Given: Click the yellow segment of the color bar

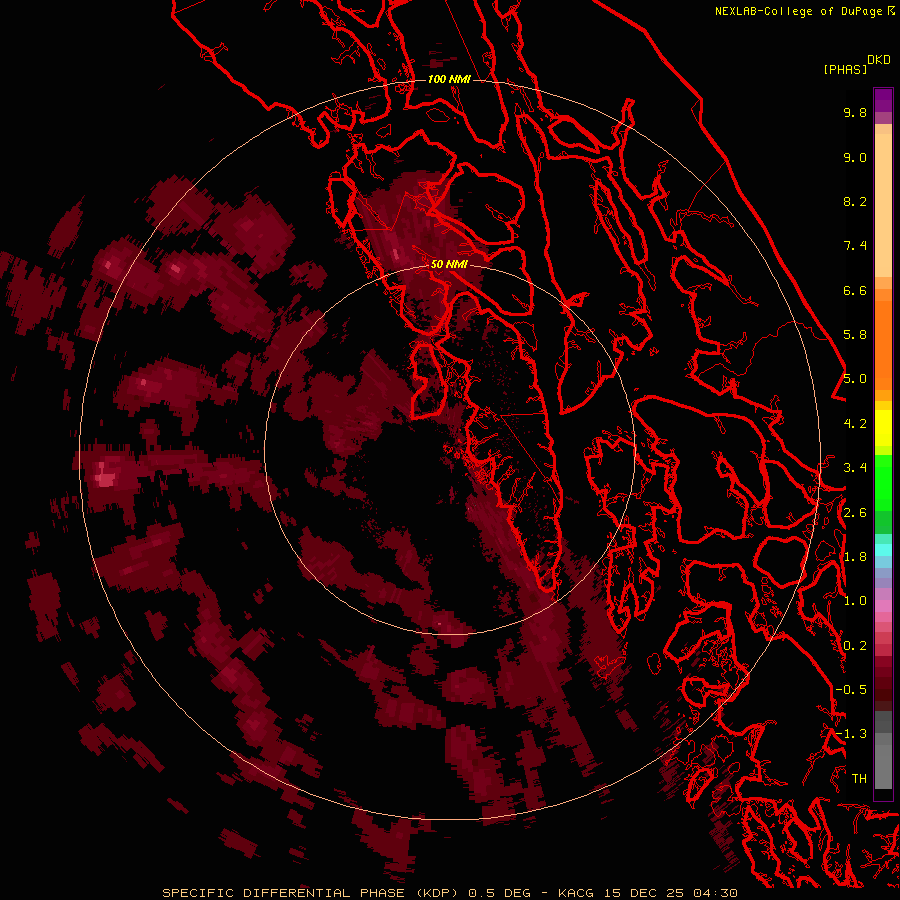Looking at the screenshot, I should 883,428.
